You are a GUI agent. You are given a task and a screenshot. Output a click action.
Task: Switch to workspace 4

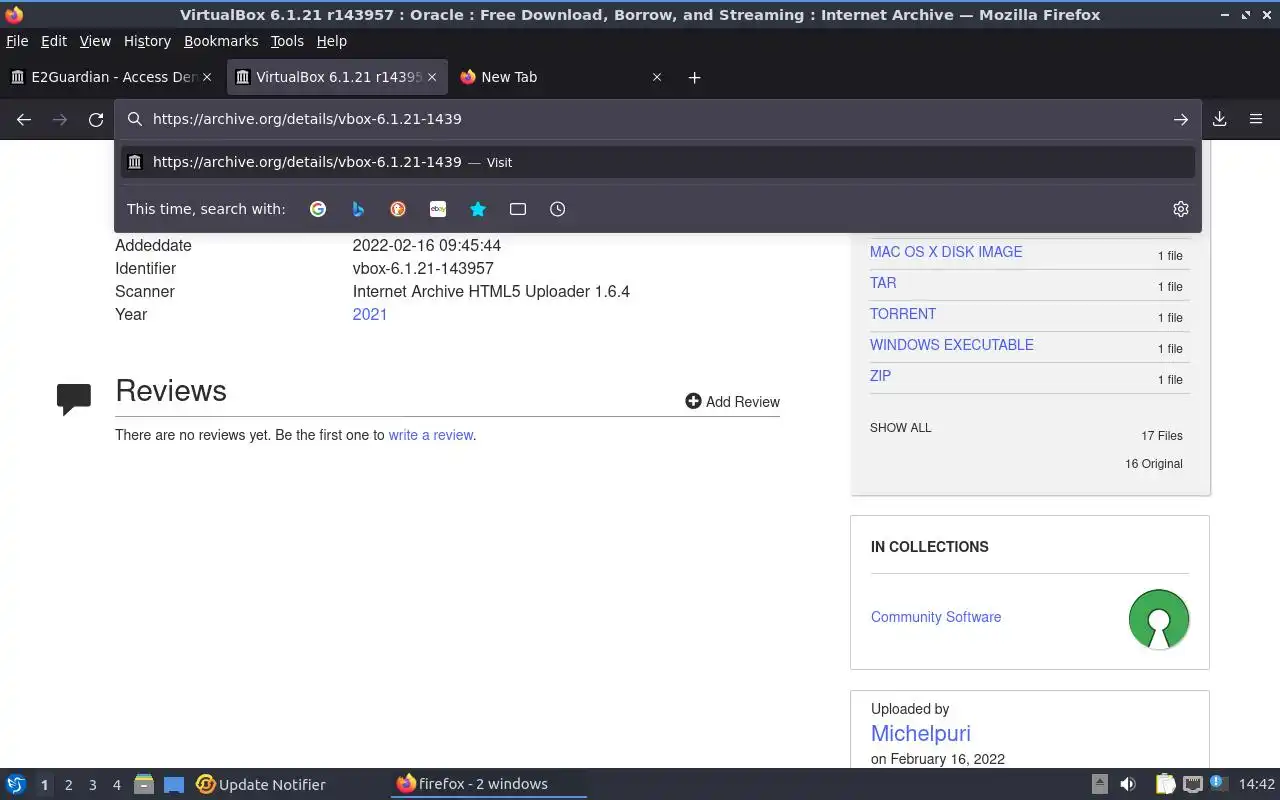(116, 785)
